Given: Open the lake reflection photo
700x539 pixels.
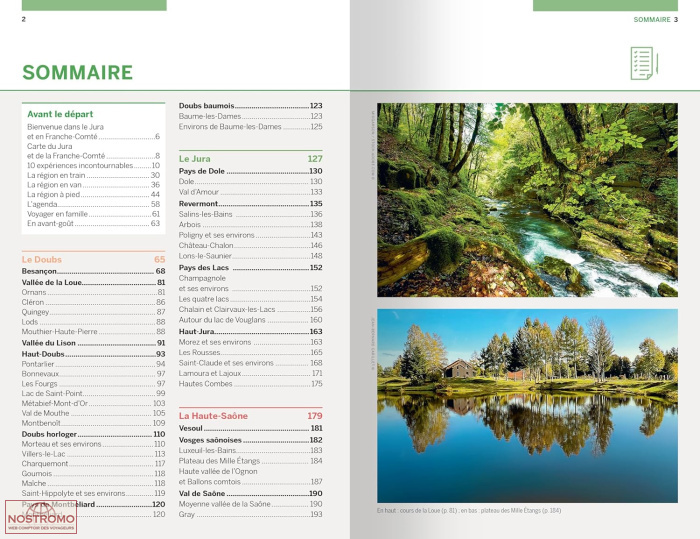Looking at the screenshot, I should point(526,402).
